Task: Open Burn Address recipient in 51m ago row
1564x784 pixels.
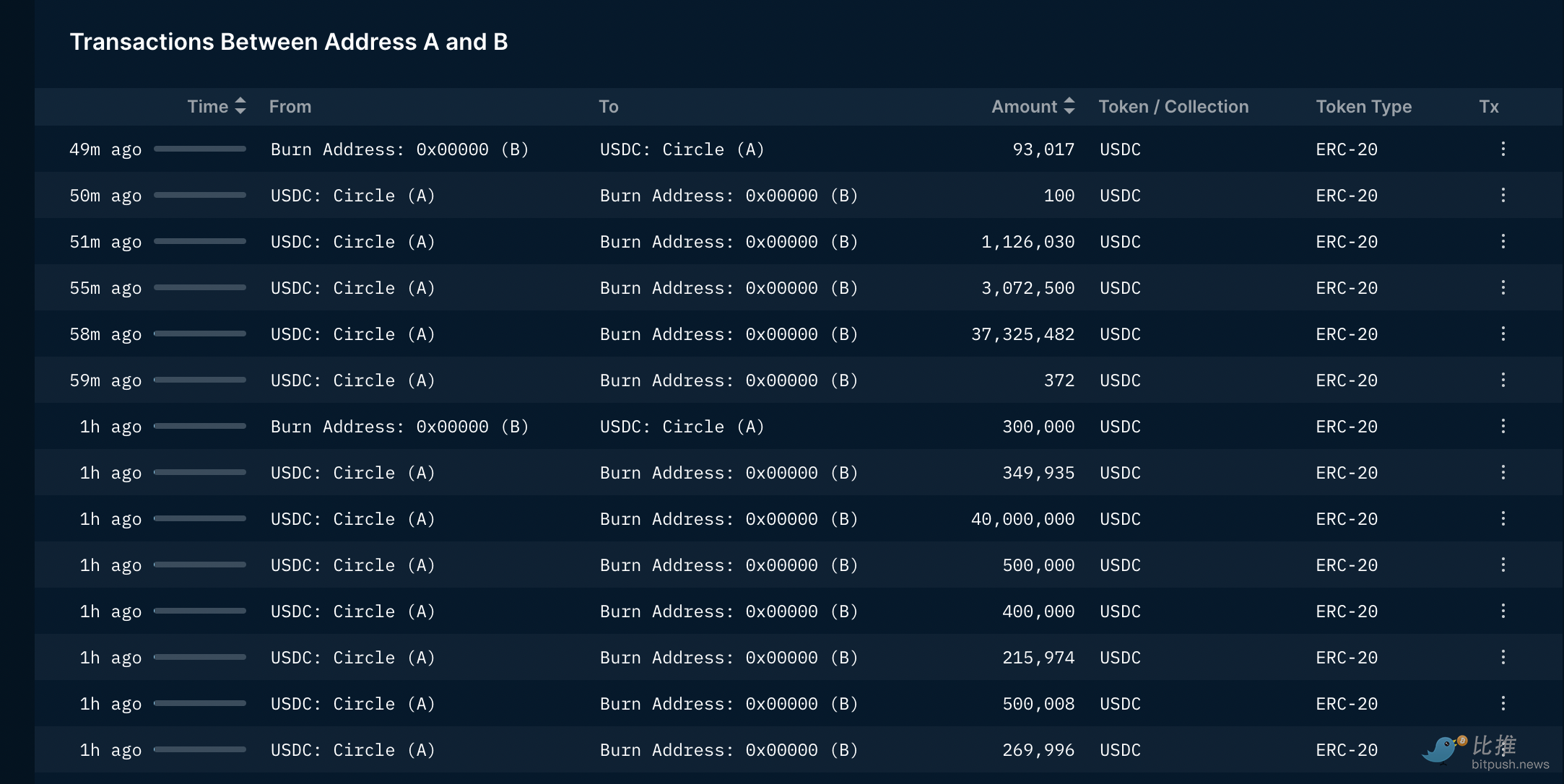Action: coord(729,242)
